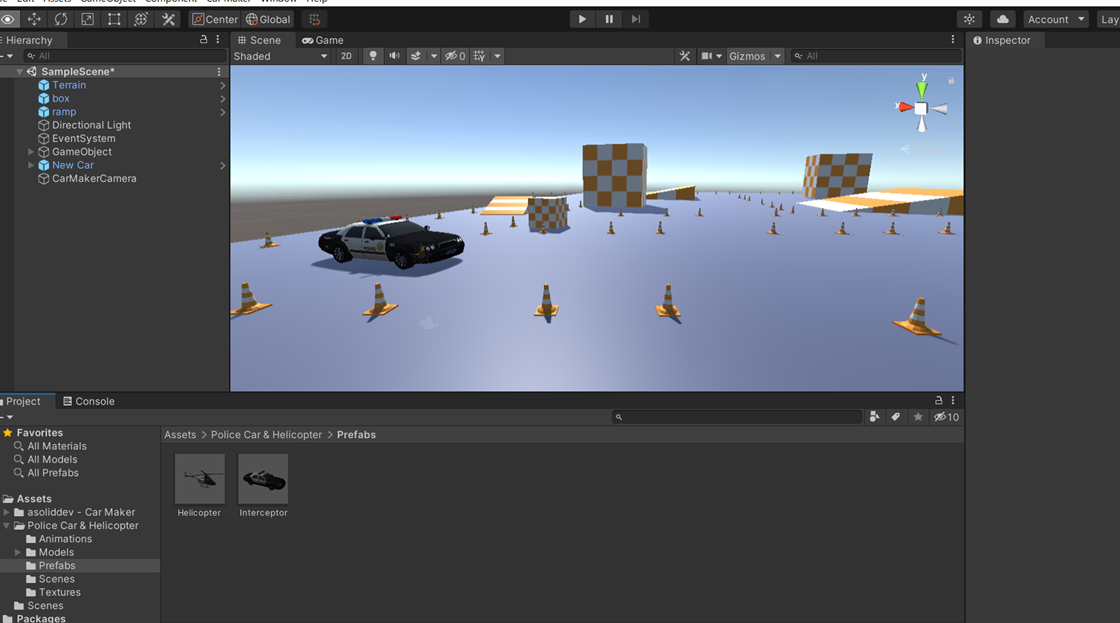Viewport: 1120px width, 623px height.
Task: Toggle scene lighting
Action: (373, 56)
